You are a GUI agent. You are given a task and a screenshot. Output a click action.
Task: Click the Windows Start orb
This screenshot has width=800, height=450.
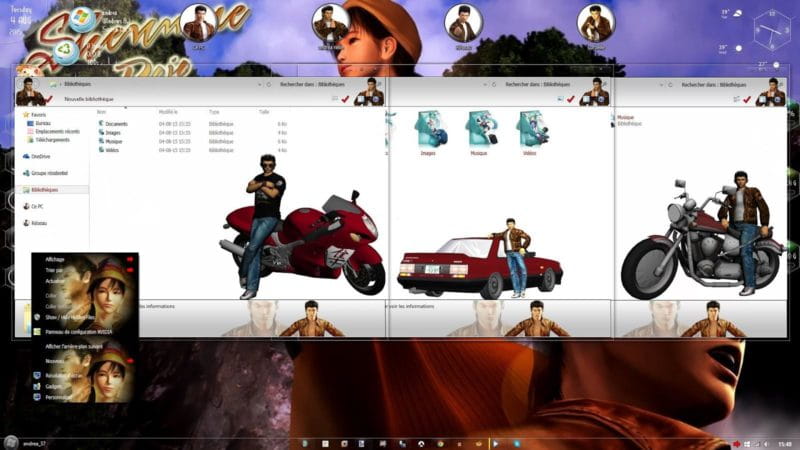(x=11, y=442)
